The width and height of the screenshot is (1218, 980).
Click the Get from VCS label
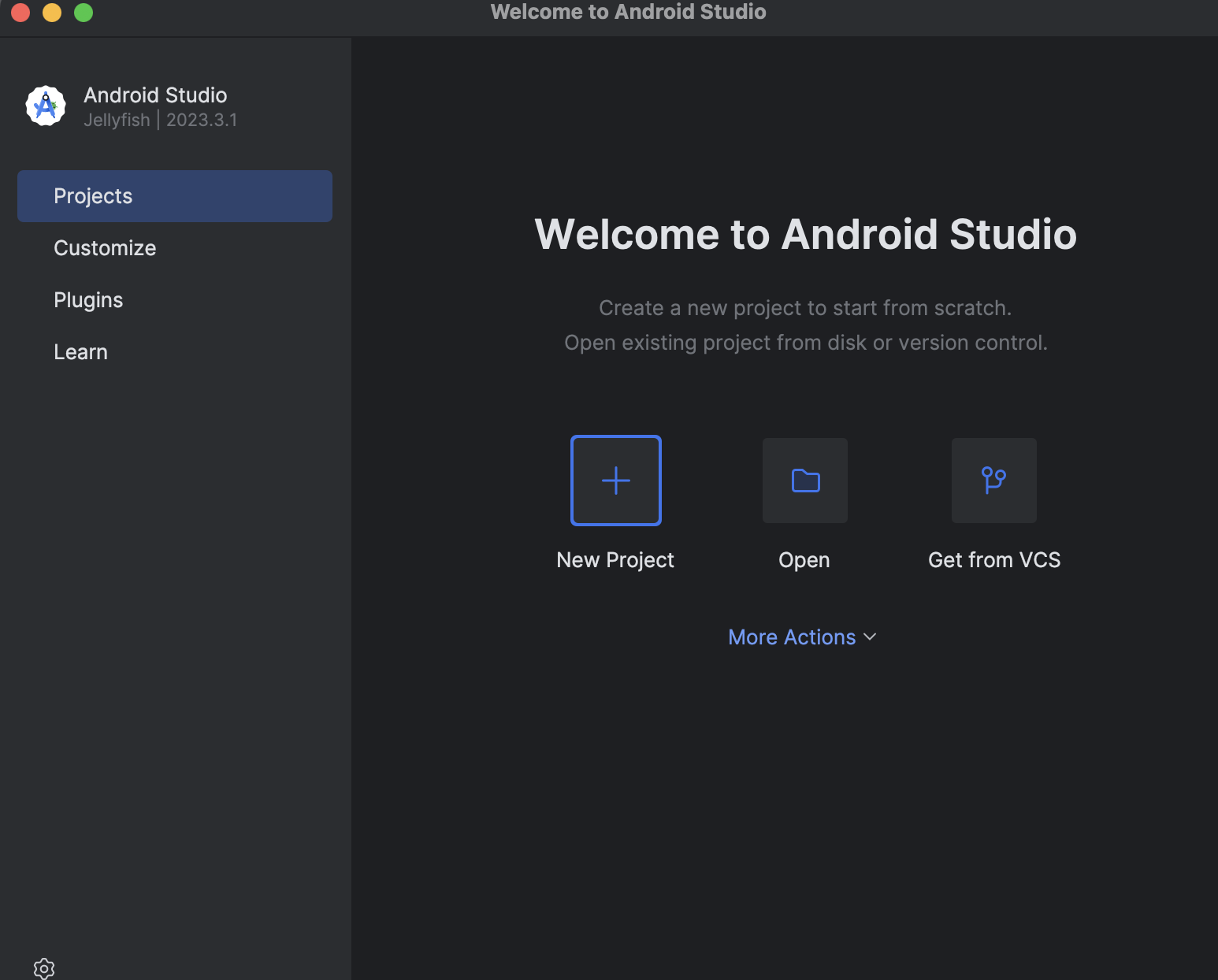(994, 560)
